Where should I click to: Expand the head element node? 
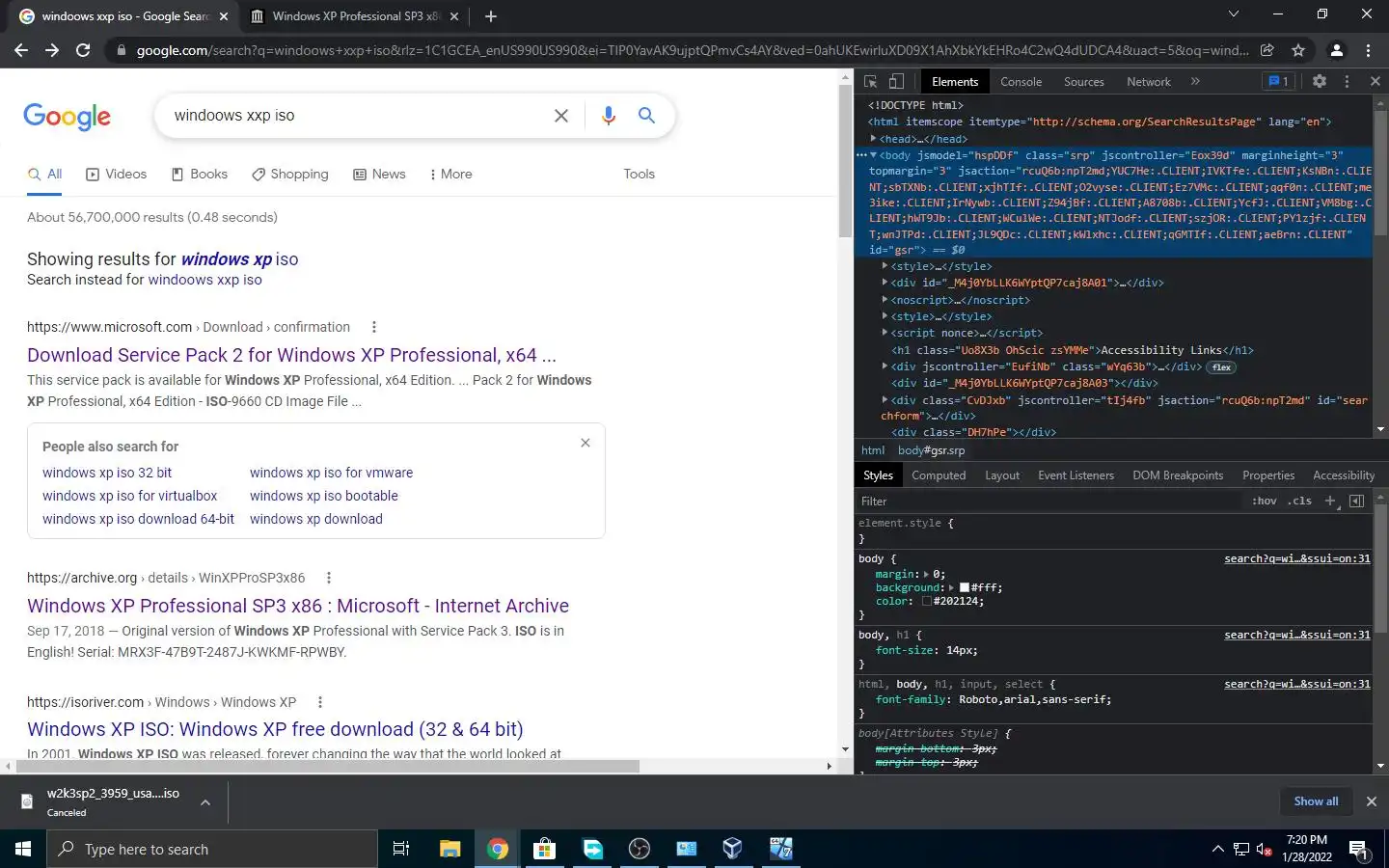[x=873, y=139]
